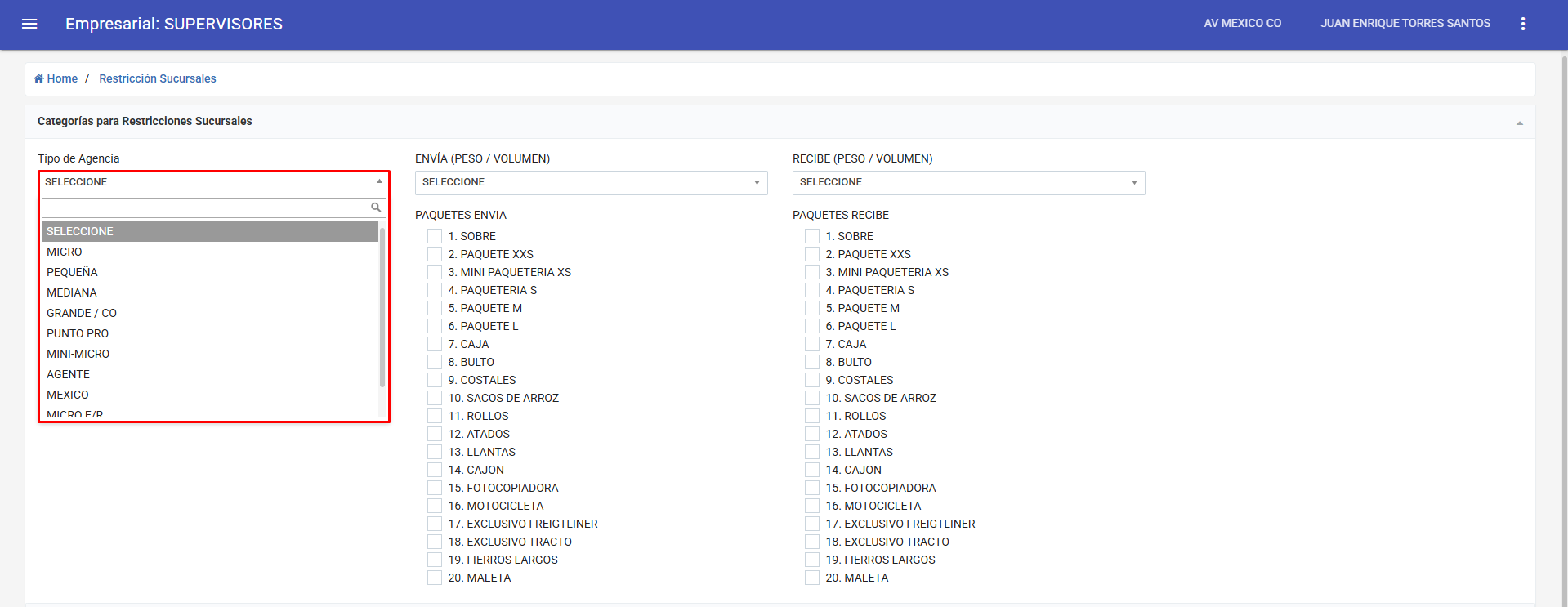Click the agency dropdown list scrollbar

coord(382,306)
